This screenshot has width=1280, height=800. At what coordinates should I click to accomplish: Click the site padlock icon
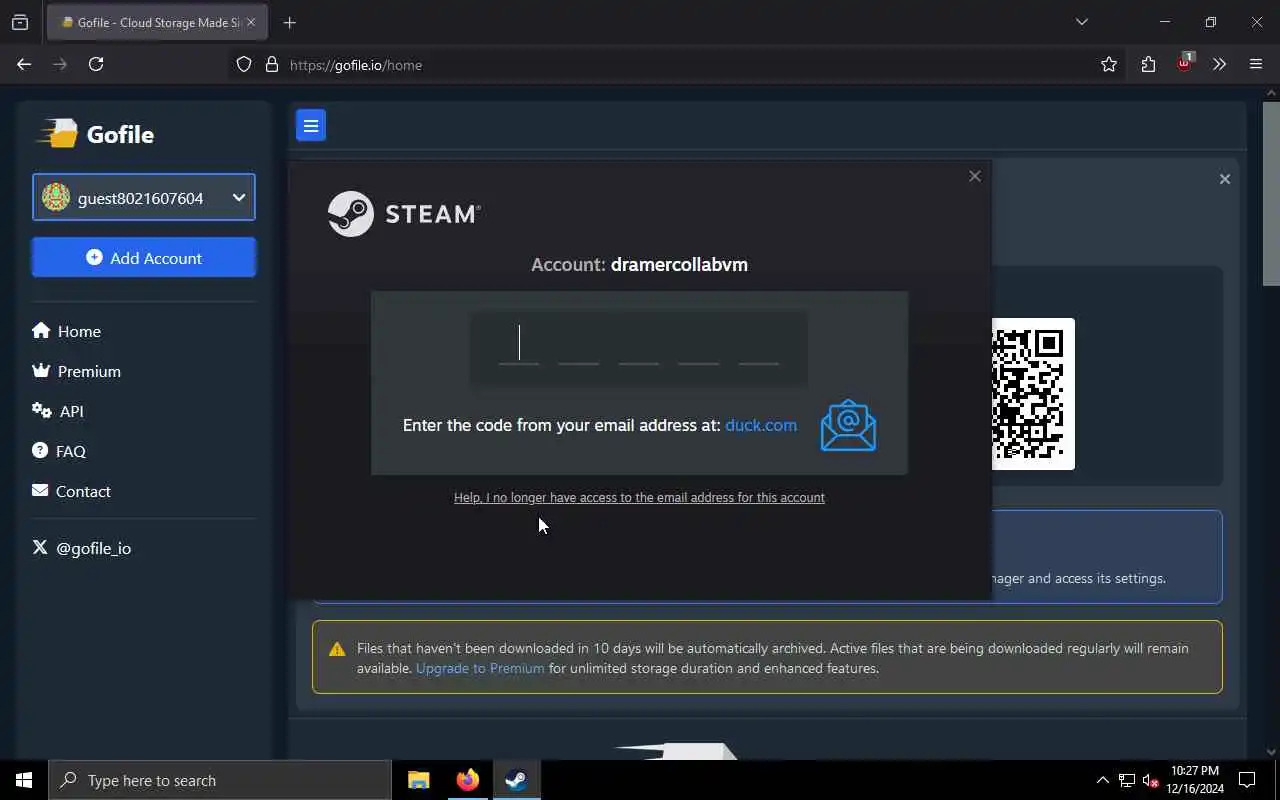tap(271, 65)
